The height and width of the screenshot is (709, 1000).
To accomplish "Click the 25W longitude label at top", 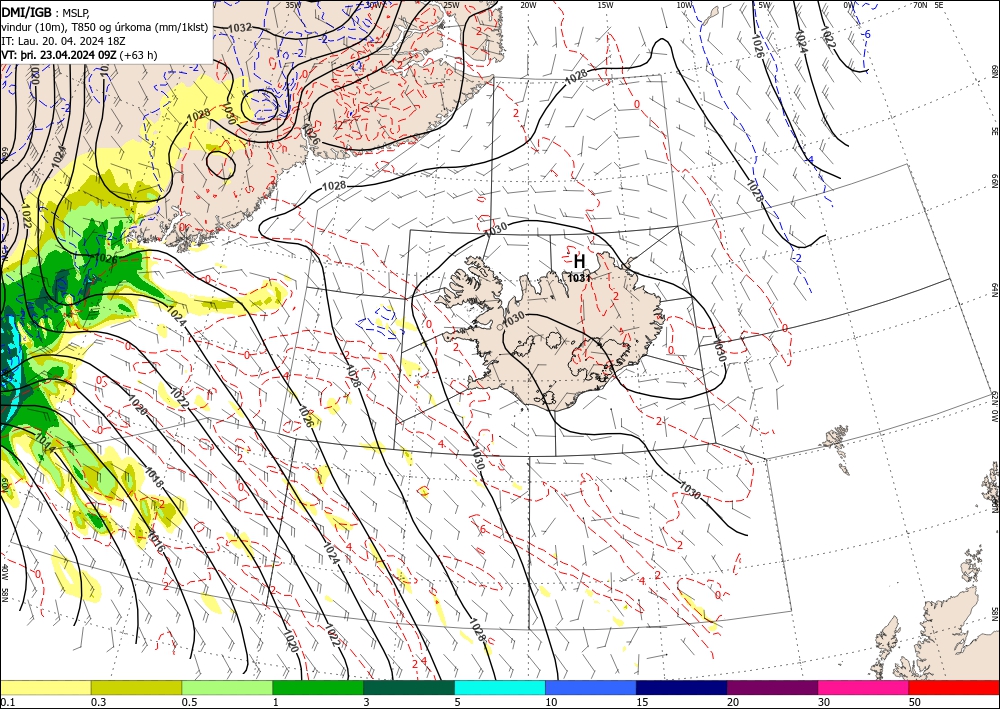I will pyautogui.click(x=451, y=5).
